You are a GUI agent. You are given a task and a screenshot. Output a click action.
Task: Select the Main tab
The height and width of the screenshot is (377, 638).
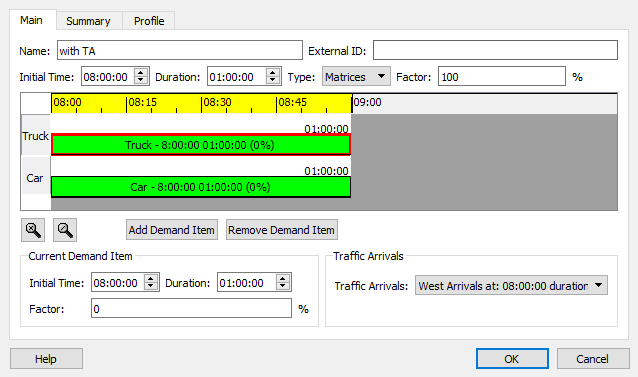32,20
